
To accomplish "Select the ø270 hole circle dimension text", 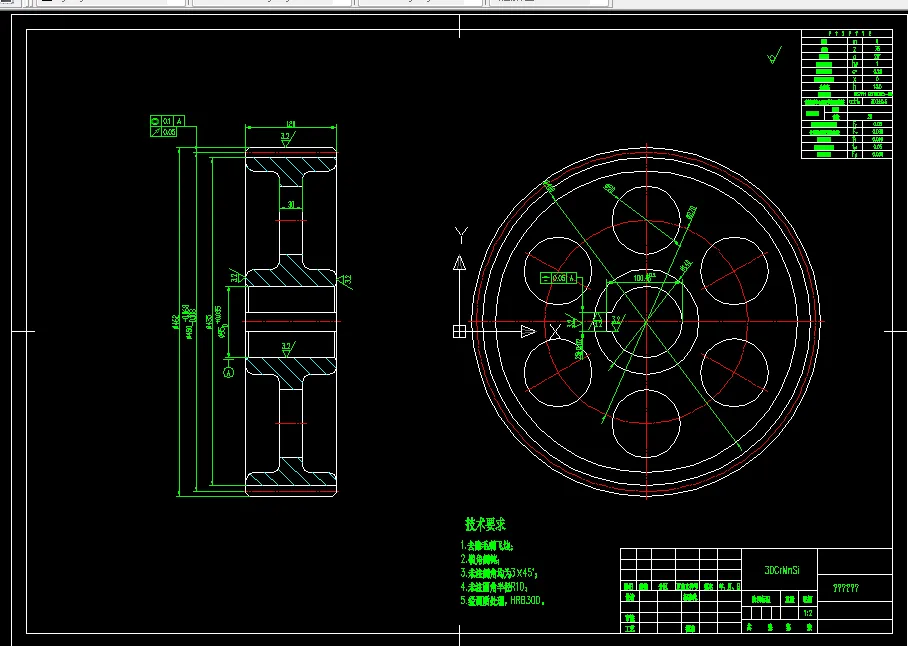I will [690, 212].
